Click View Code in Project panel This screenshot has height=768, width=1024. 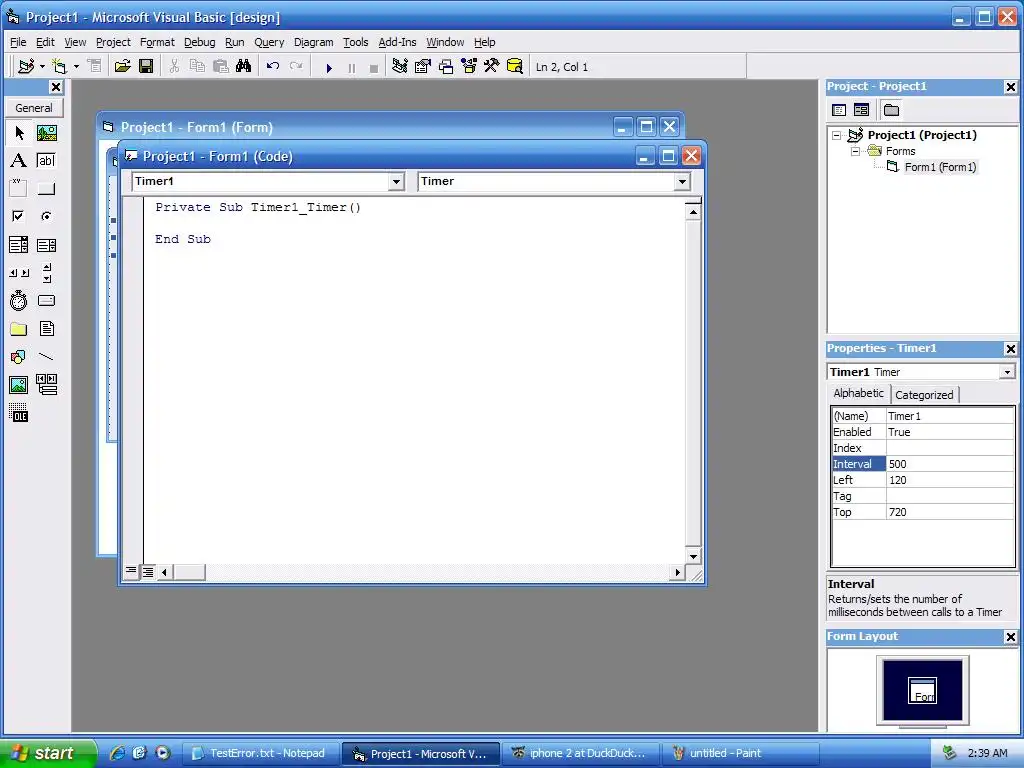pos(839,110)
